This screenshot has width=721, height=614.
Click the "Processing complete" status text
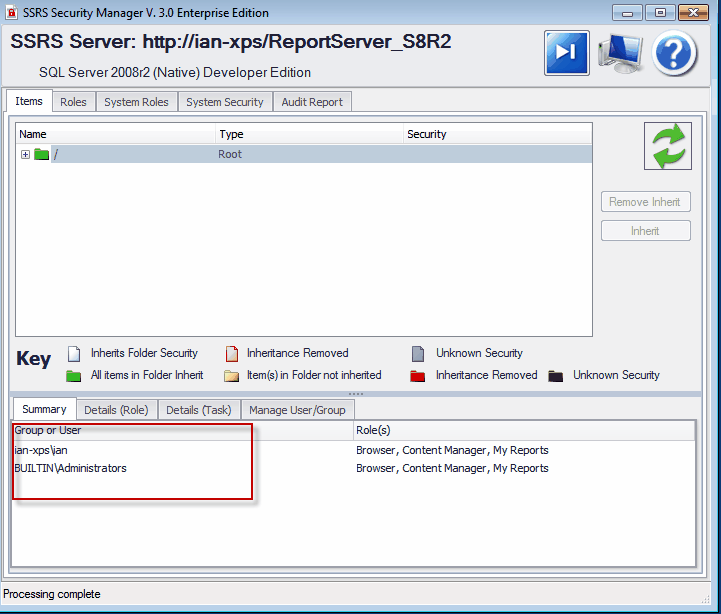52,594
